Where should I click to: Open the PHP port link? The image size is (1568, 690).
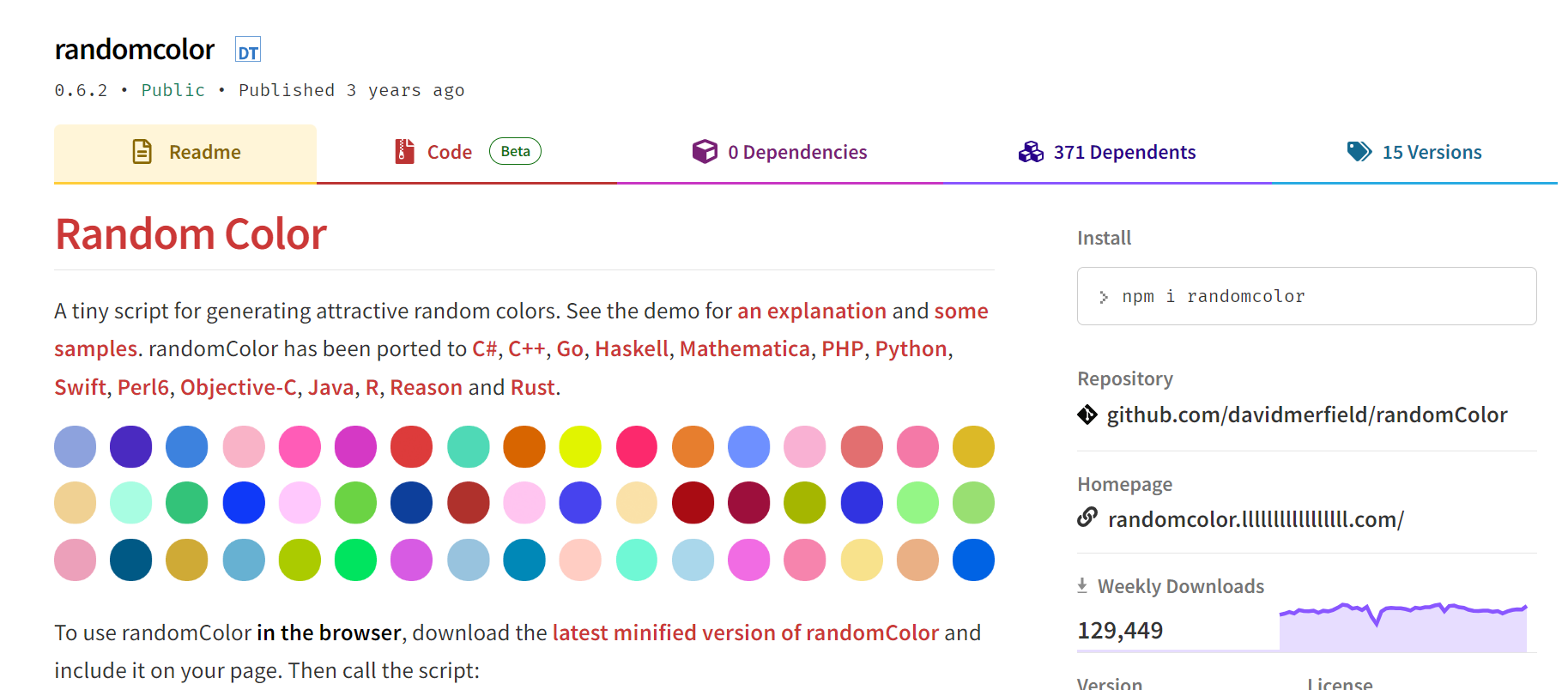point(842,348)
